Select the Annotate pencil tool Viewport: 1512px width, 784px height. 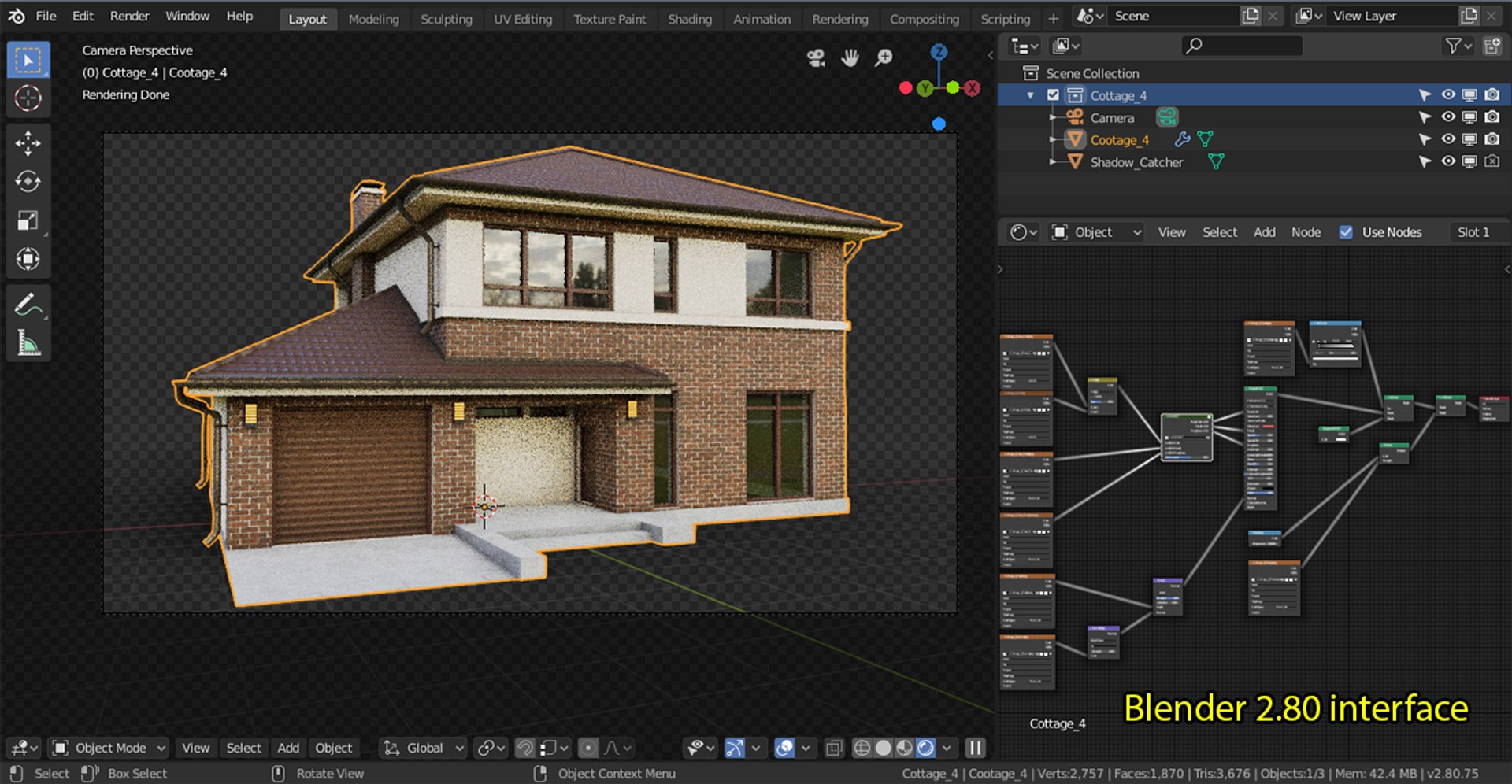point(28,305)
